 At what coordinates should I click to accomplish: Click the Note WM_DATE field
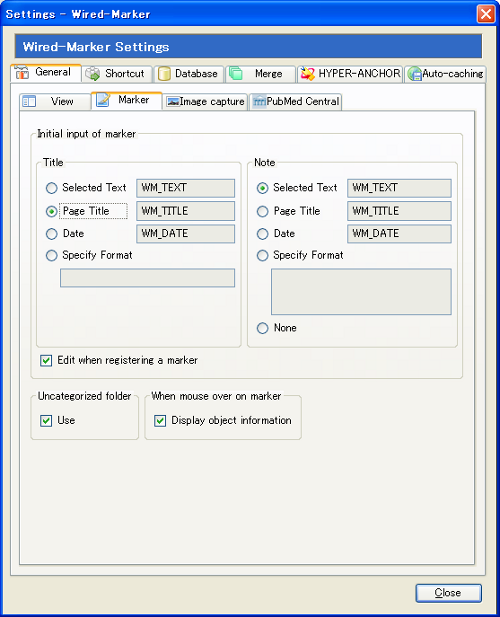pyautogui.click(x=399, y=234)
